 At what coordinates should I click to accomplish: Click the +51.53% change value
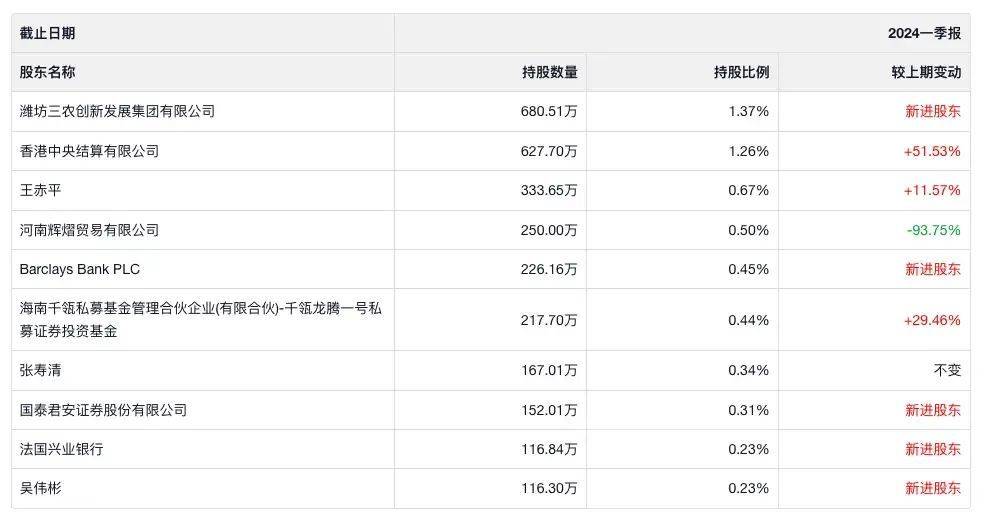coord(932,151)
